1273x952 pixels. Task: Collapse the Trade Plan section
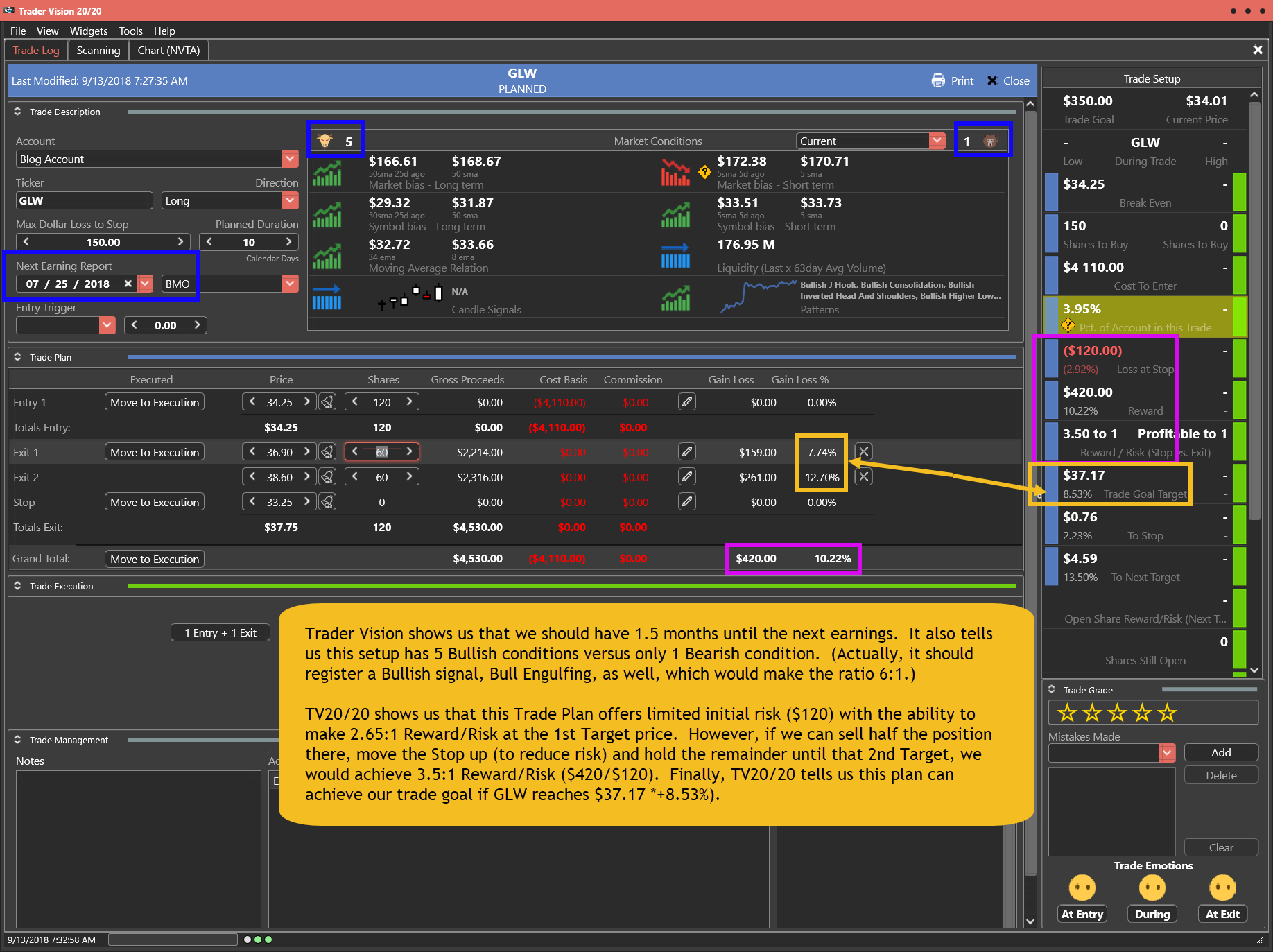point(17,356)
